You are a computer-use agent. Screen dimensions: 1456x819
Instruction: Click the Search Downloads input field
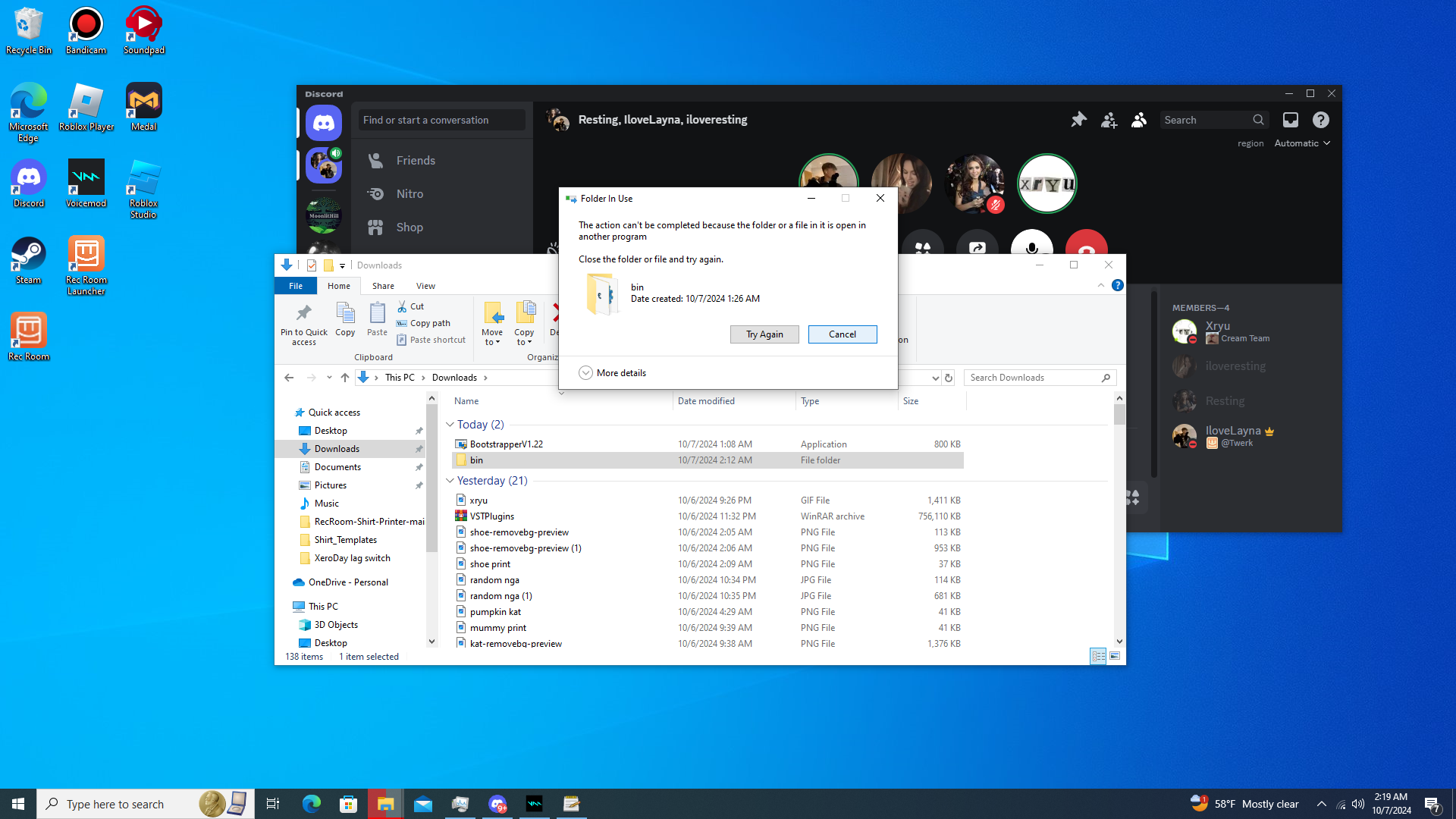coord(1033,378)
